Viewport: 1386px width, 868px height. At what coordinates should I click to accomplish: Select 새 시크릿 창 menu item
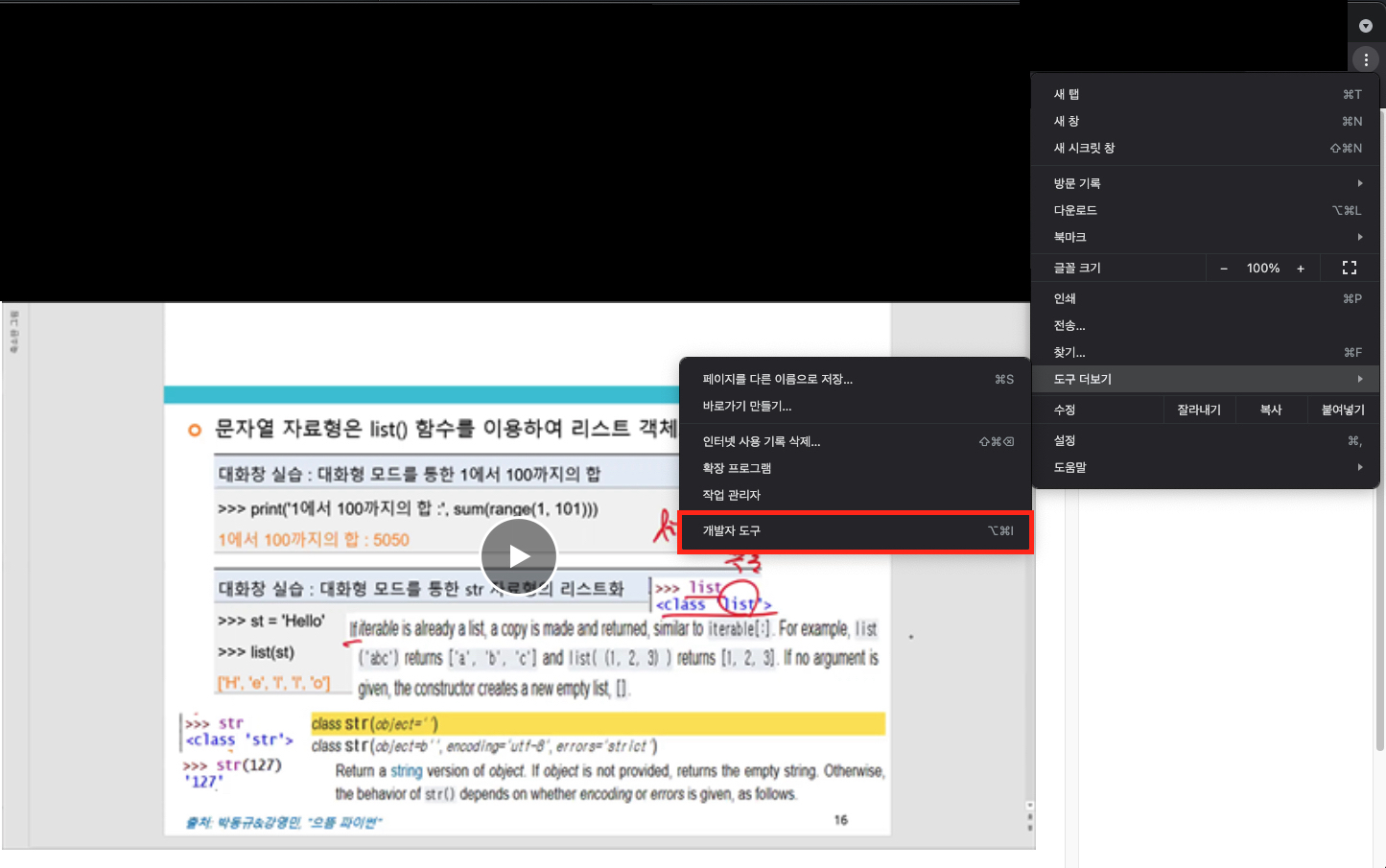click(x=1206, y=148)
